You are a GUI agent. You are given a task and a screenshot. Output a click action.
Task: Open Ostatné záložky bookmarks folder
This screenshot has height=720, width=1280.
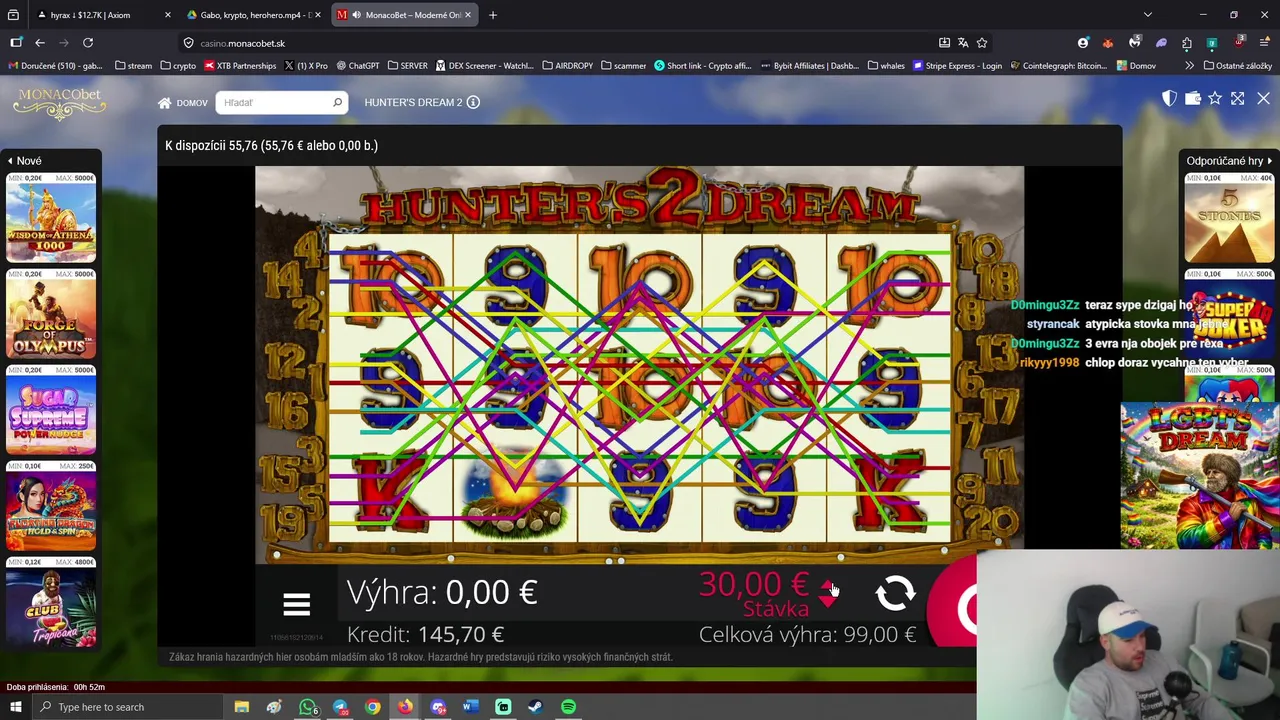(1238, 66)
